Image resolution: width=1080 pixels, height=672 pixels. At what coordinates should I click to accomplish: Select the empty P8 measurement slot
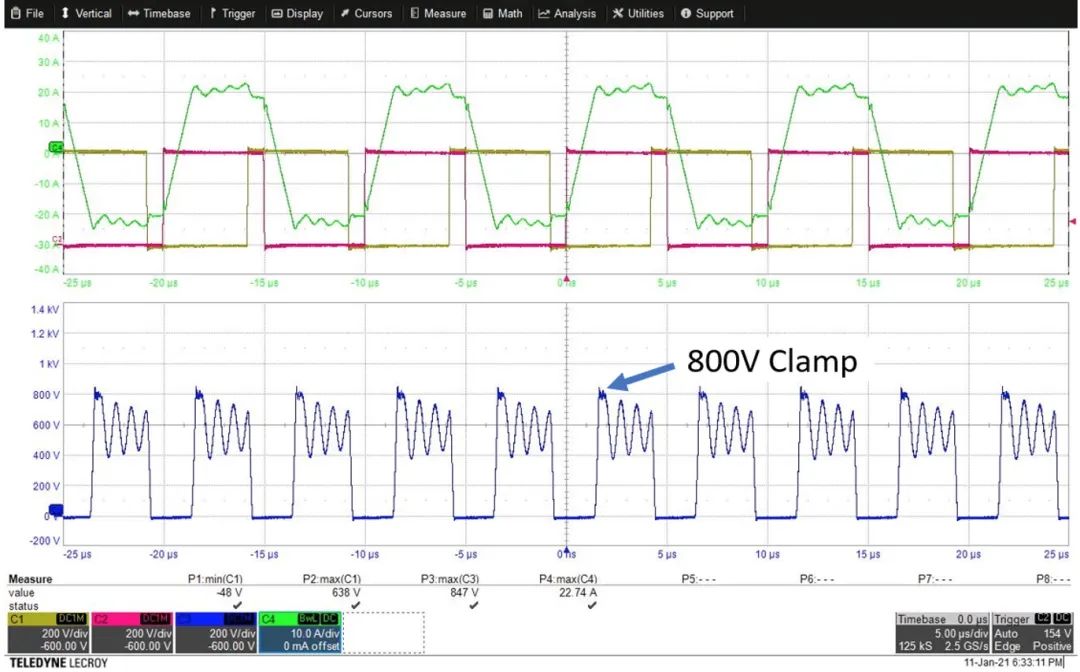pyautogui.click(x=1053, y=579)
